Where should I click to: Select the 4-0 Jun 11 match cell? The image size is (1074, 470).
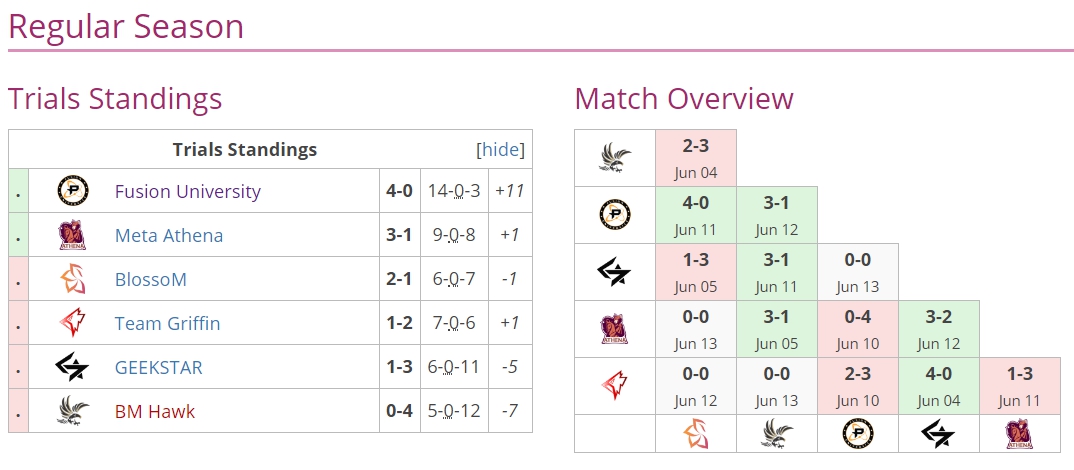[696, 215]
